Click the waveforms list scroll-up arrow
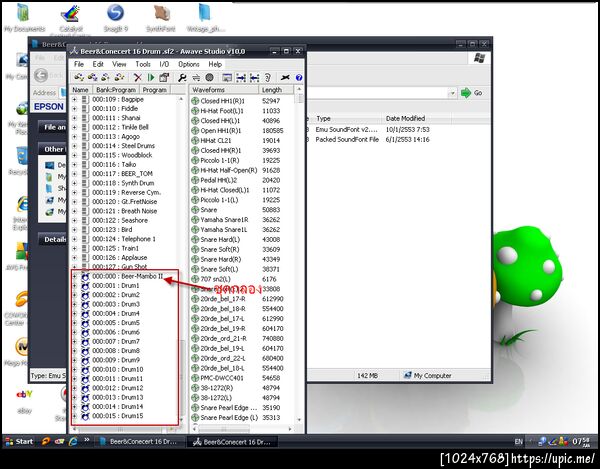Viewport: 600px width, 469px height. [299, 89]
